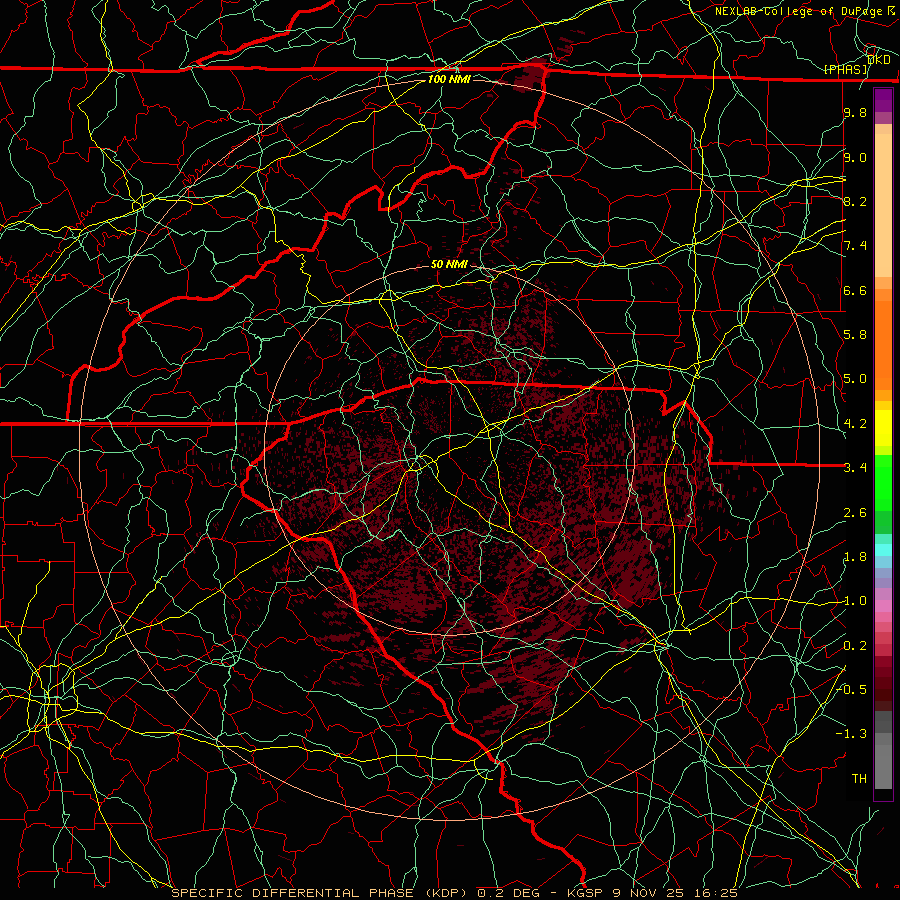Click the 7.4 value on the color scale
The width and height of the screenshot is (900, 900).
[x=855, y=246]
